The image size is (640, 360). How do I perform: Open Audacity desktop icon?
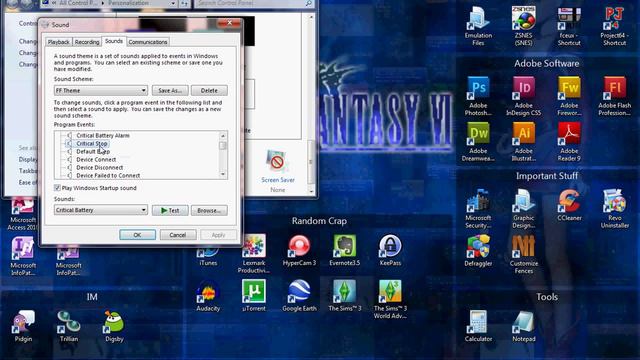(208, 296)
